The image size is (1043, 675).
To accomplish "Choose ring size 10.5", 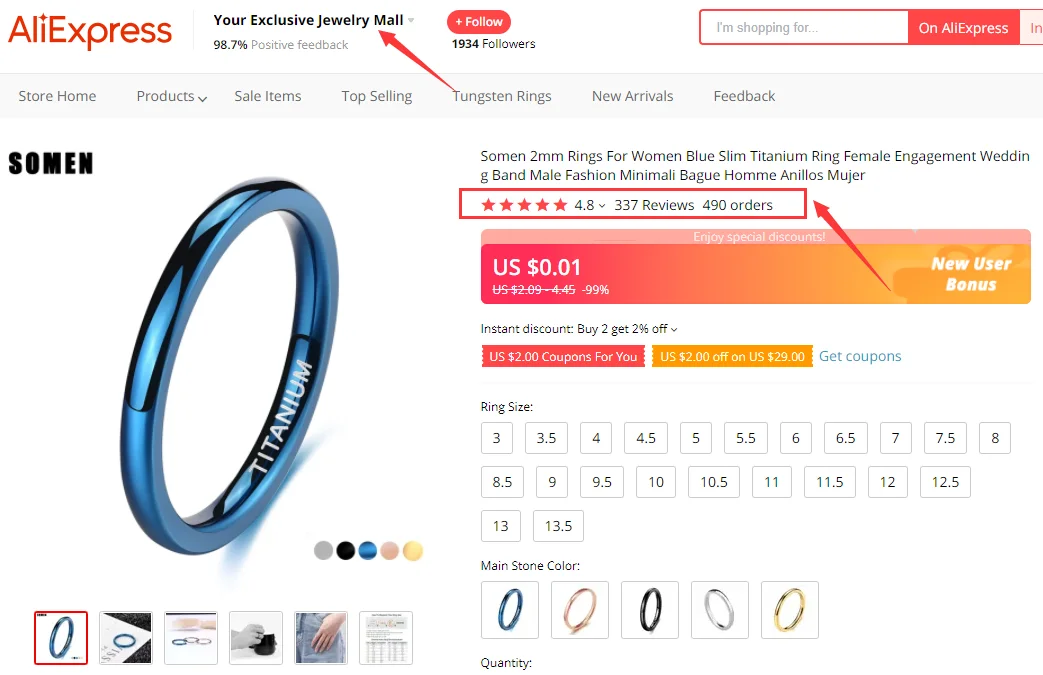I will [x=714, y=482].
